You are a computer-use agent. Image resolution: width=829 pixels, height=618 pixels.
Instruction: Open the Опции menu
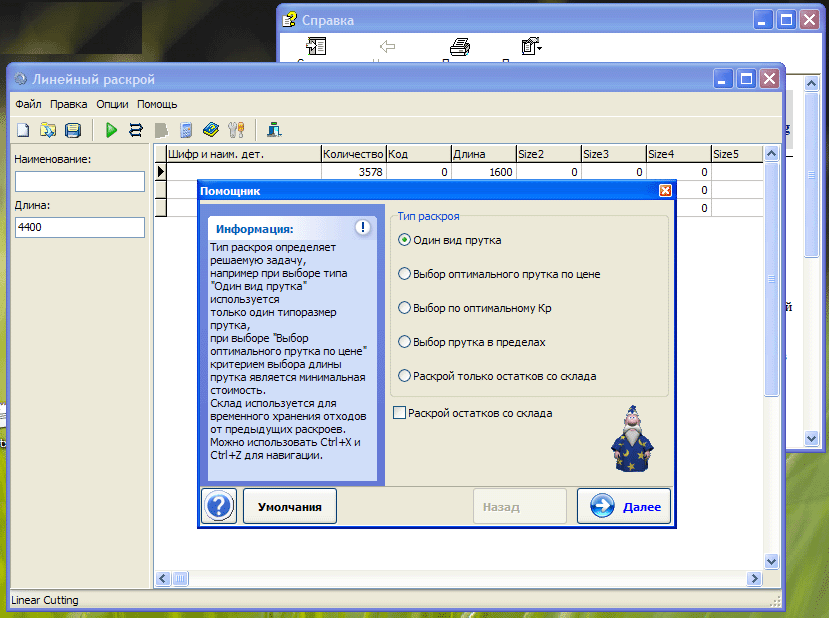(112, 104)
